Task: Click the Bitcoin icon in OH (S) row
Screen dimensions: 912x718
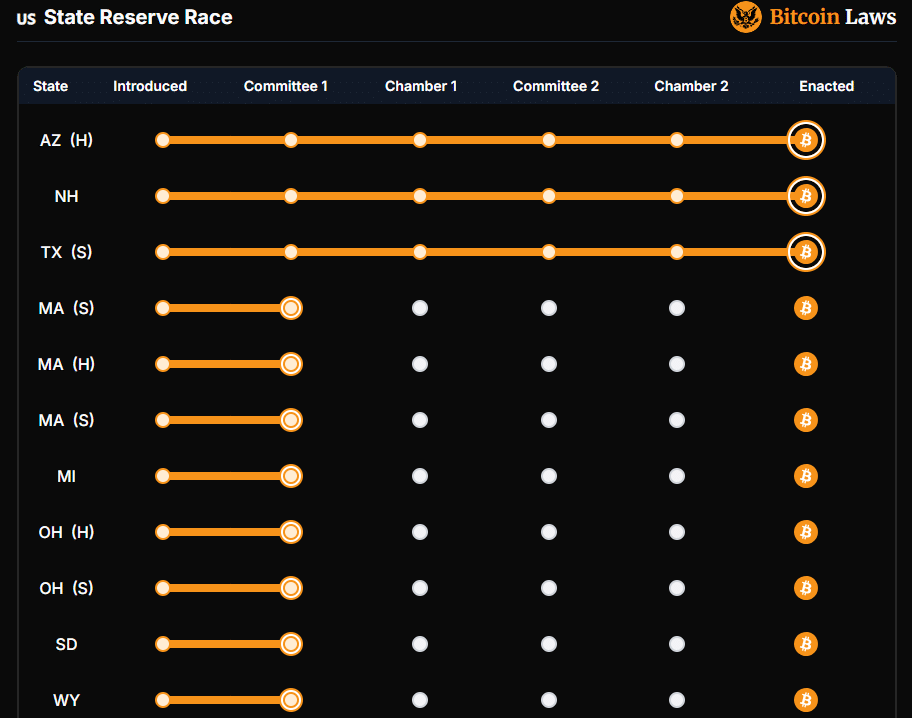Action: tap(805, 588)
